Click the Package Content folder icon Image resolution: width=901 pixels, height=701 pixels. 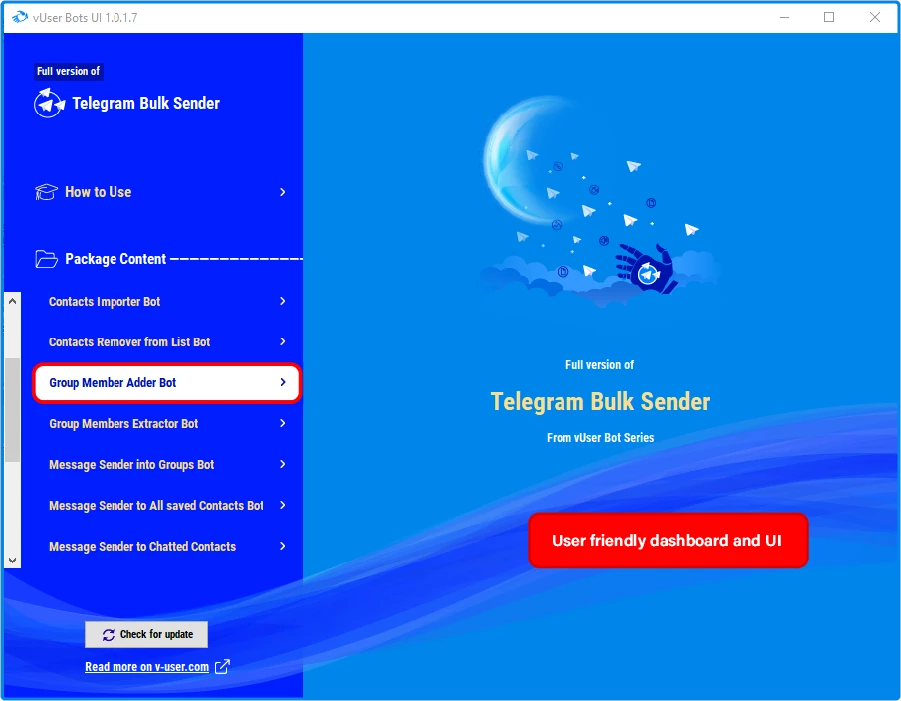[x=46, y=259]
